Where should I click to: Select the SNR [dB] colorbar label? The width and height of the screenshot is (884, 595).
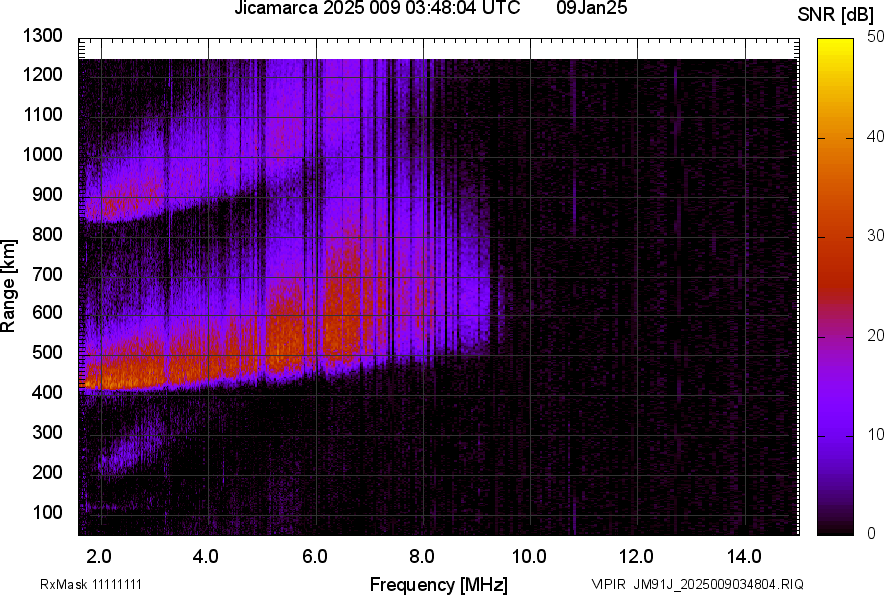point(838,12)
